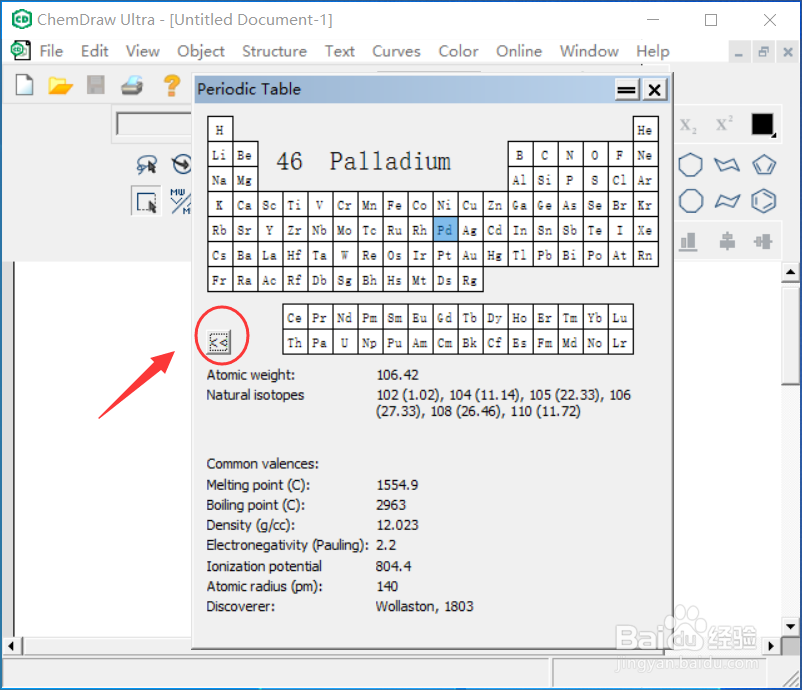Click the center vertically align icon
Image resolution: width=802 pixels, height=690 pixels.
coord(727,241)
